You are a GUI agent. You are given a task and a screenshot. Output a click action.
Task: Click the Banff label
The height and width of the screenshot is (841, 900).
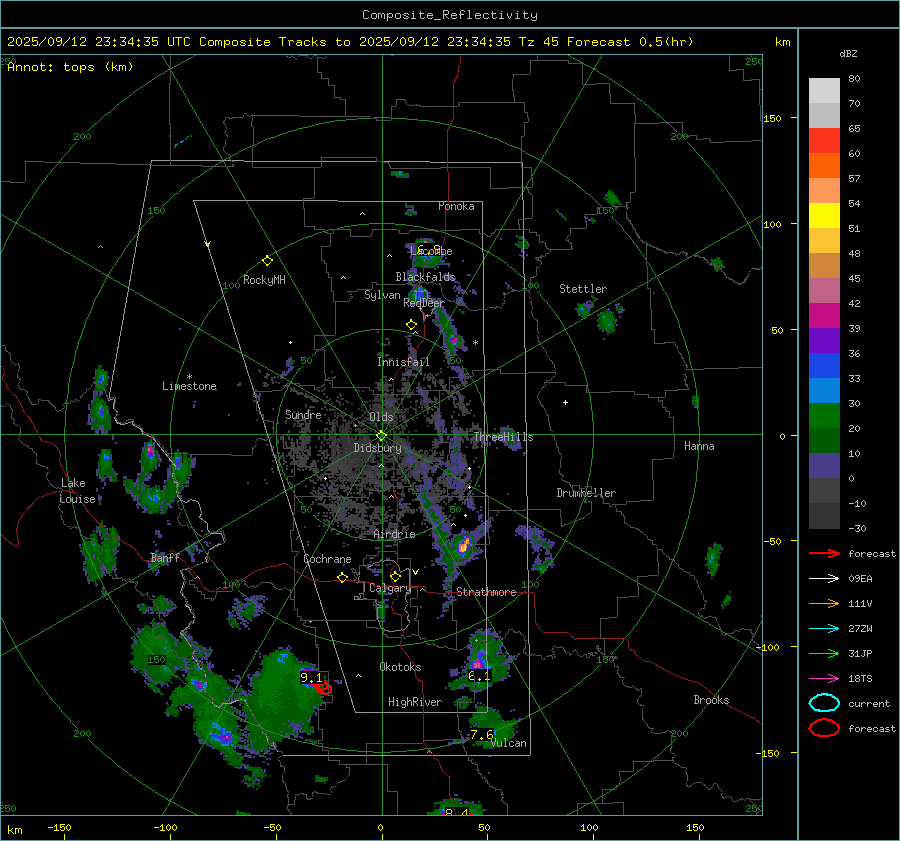[x=165, y=558]
